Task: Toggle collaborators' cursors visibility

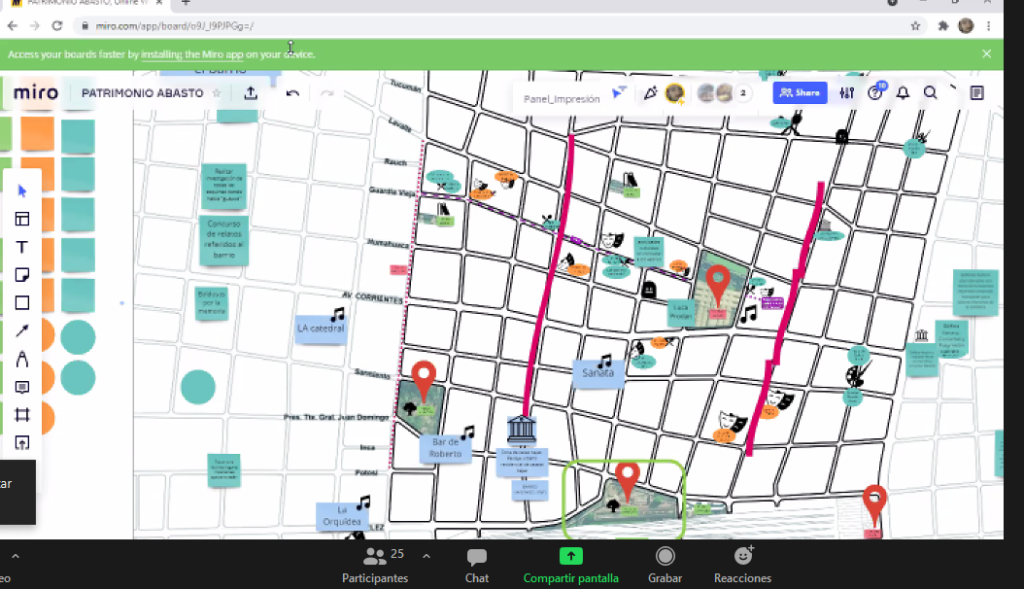Action: (618, 93)
